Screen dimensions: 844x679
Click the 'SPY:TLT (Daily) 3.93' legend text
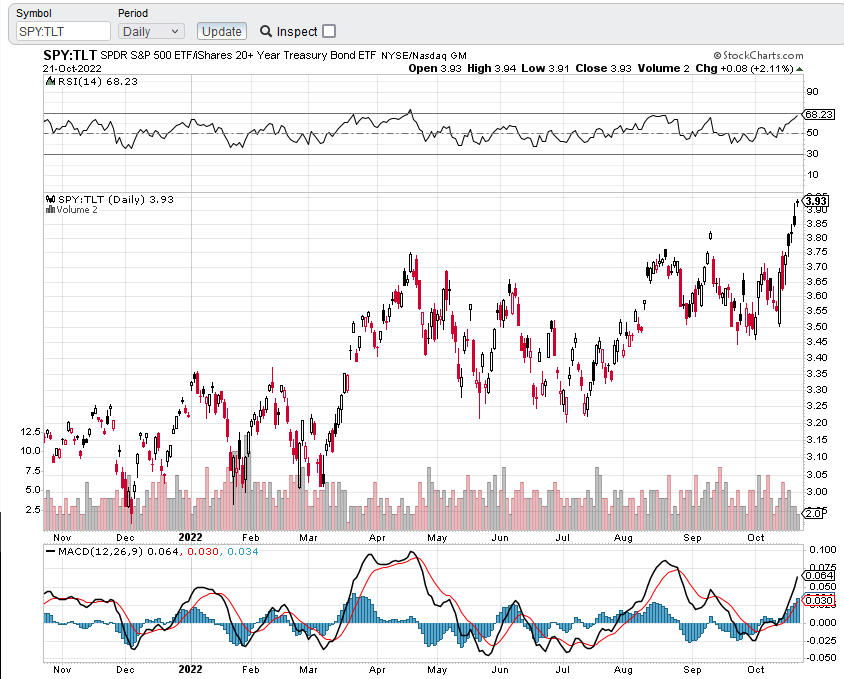click(116, 199)
